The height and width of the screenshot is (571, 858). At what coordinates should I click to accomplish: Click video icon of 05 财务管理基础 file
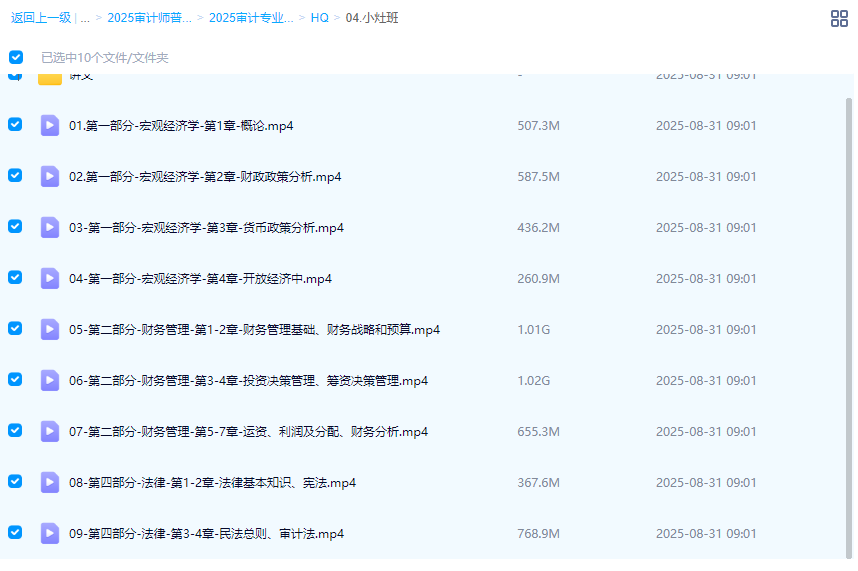tap(50, 329)
